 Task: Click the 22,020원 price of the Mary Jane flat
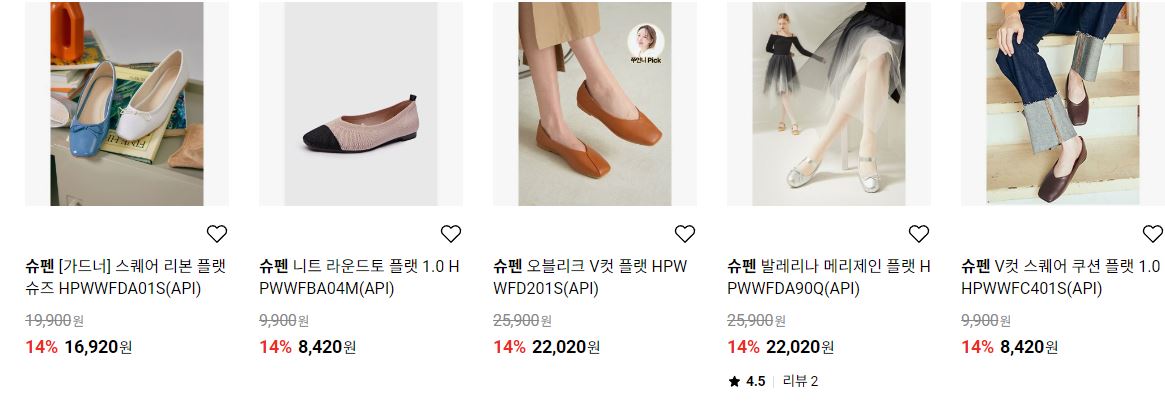click(x=800, y=346)
